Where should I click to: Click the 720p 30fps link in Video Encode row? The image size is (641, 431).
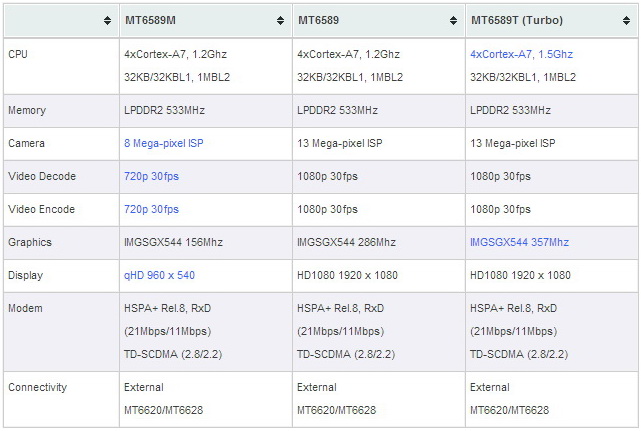(151, 209)
